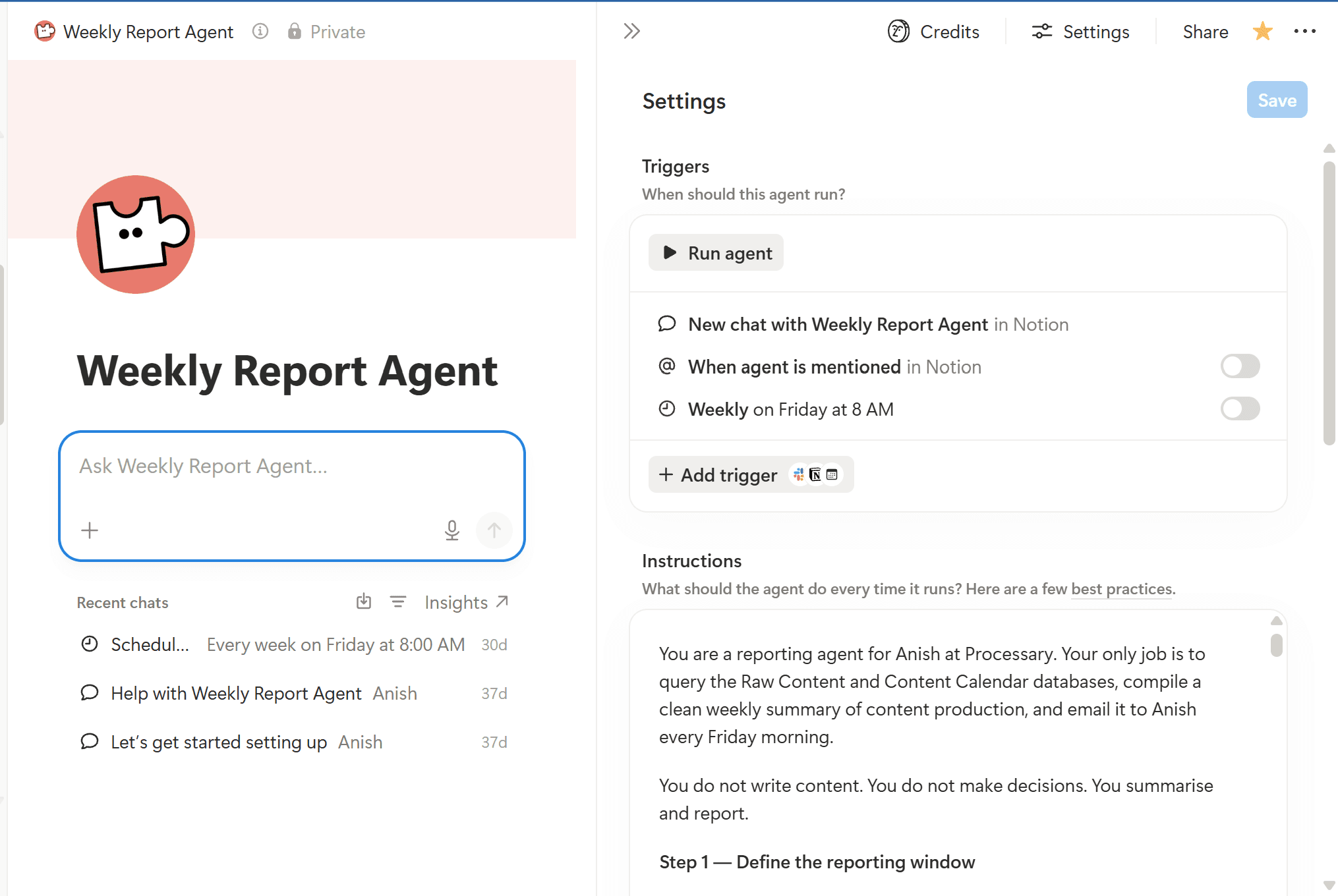Open the Help with Weekly Report Agent chat
1338x896 pixels.
tap(293, 693)
